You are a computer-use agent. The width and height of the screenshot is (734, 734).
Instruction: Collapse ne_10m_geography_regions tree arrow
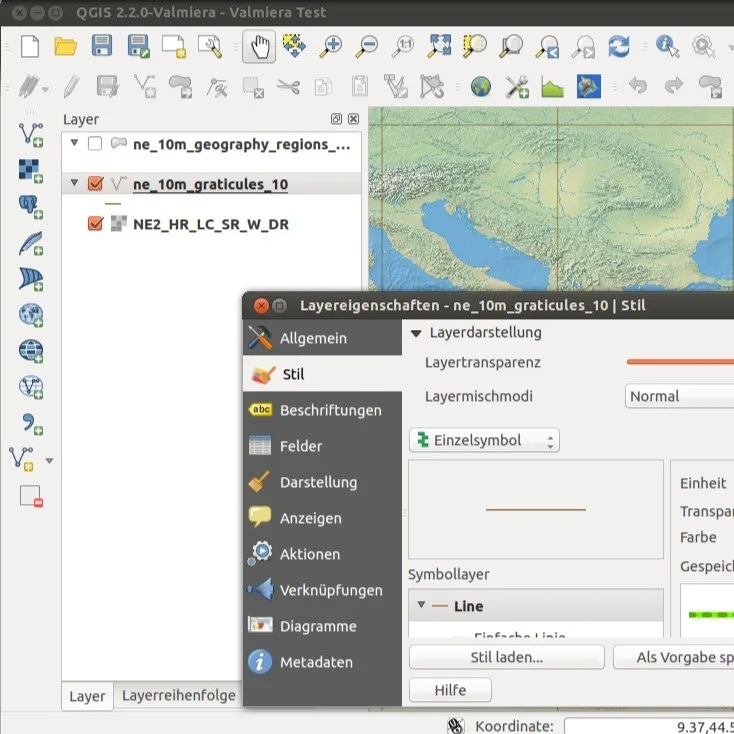pos(74,142)
